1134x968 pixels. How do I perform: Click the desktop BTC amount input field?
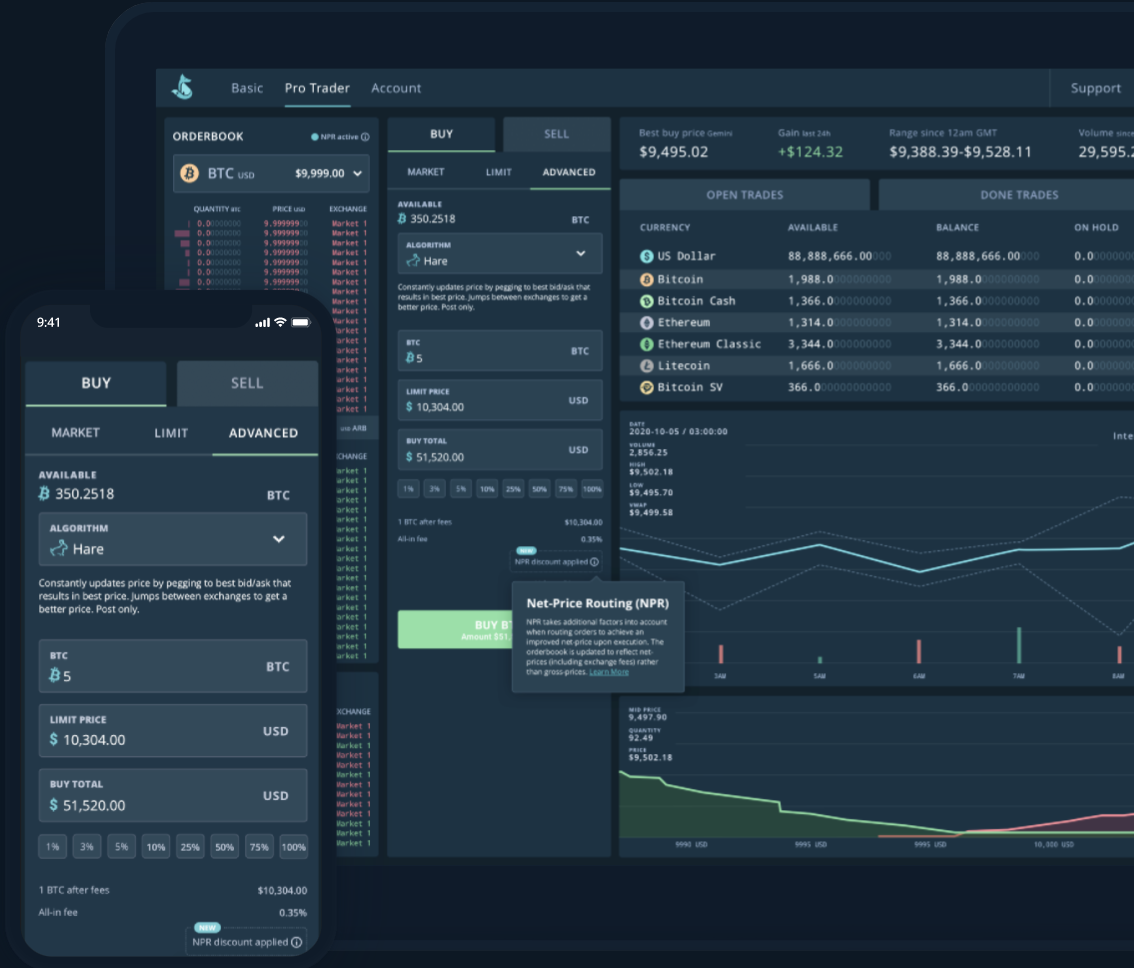(500, 351)
